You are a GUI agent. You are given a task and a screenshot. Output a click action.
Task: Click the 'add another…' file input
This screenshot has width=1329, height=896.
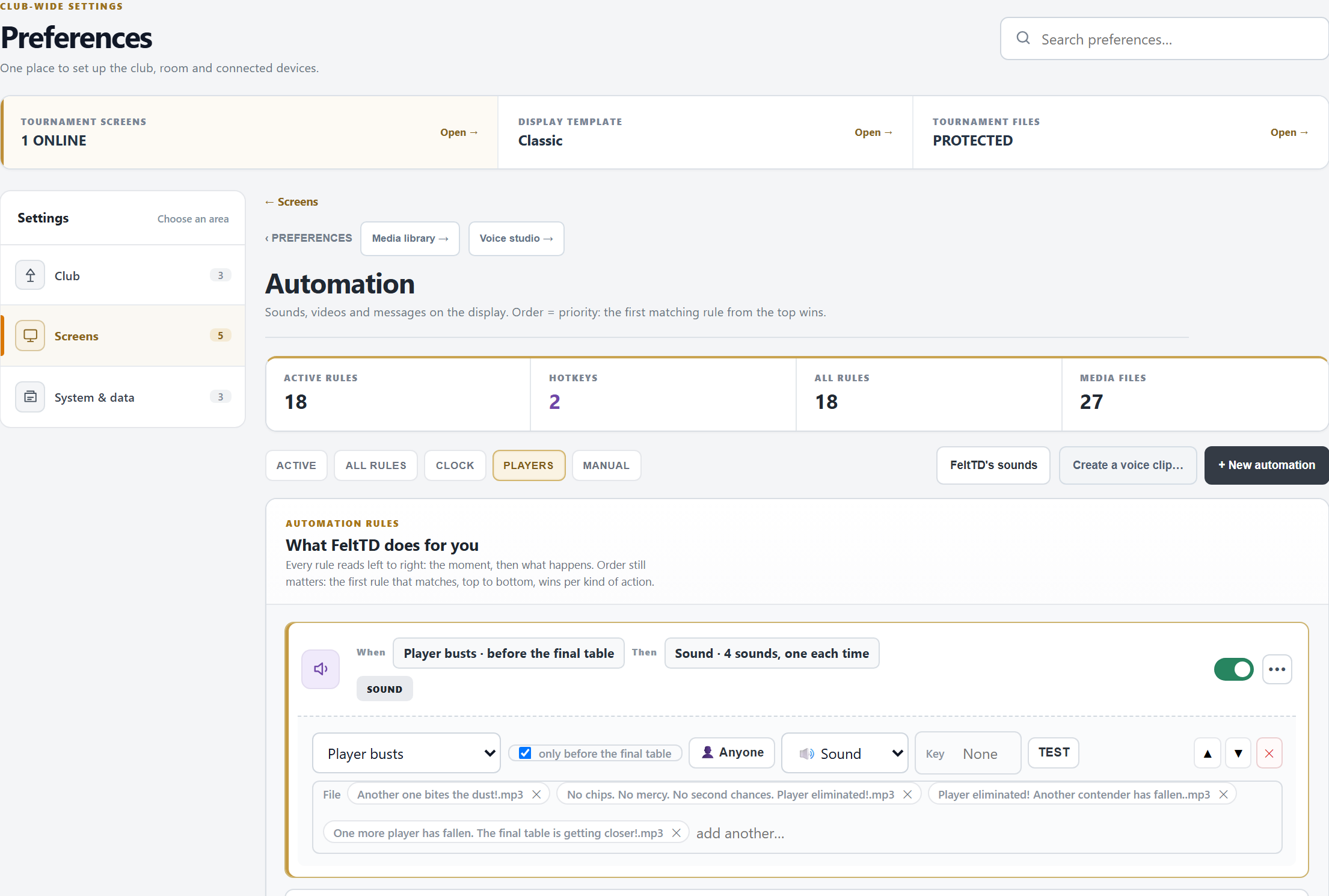740,833
